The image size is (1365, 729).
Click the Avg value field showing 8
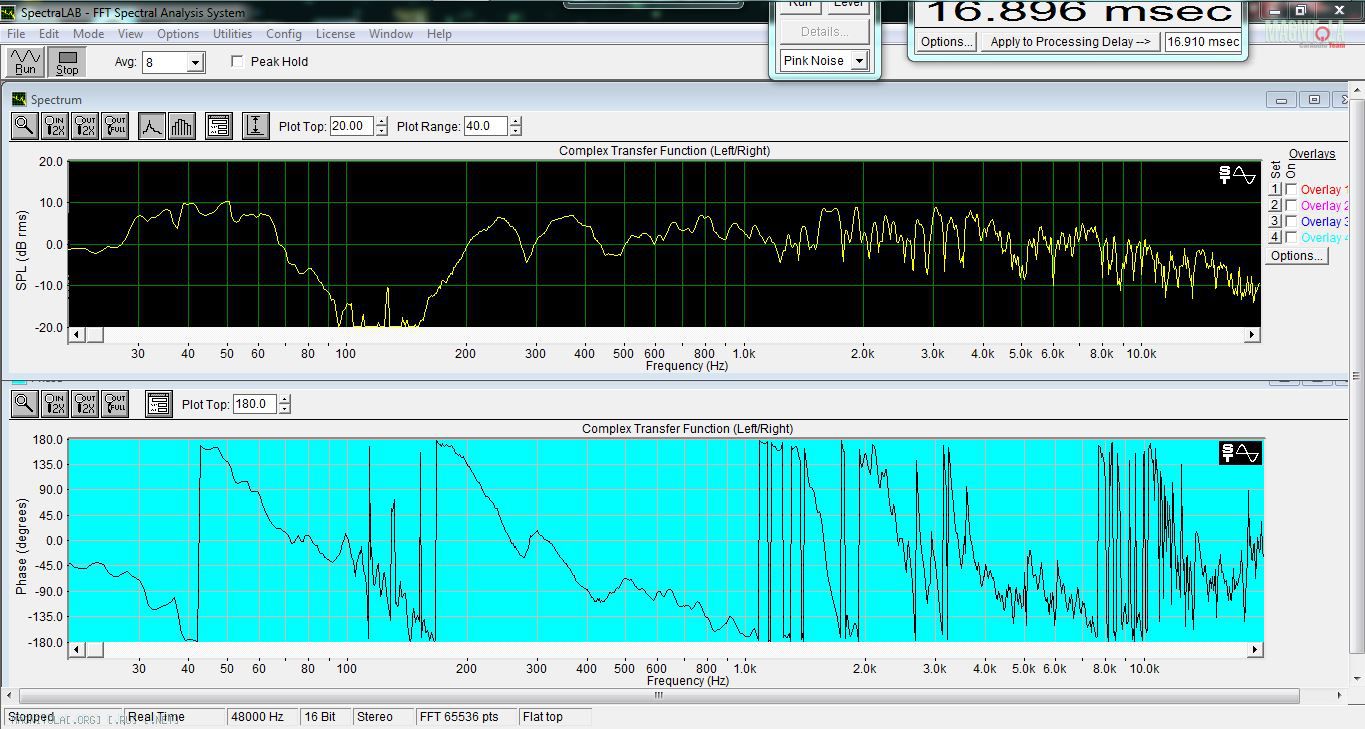(165, 62)
